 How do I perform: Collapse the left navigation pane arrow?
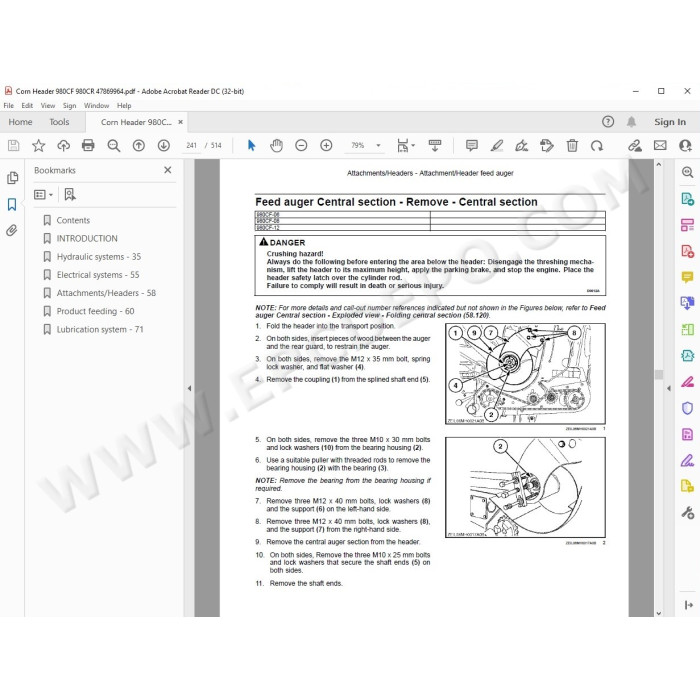189,388
